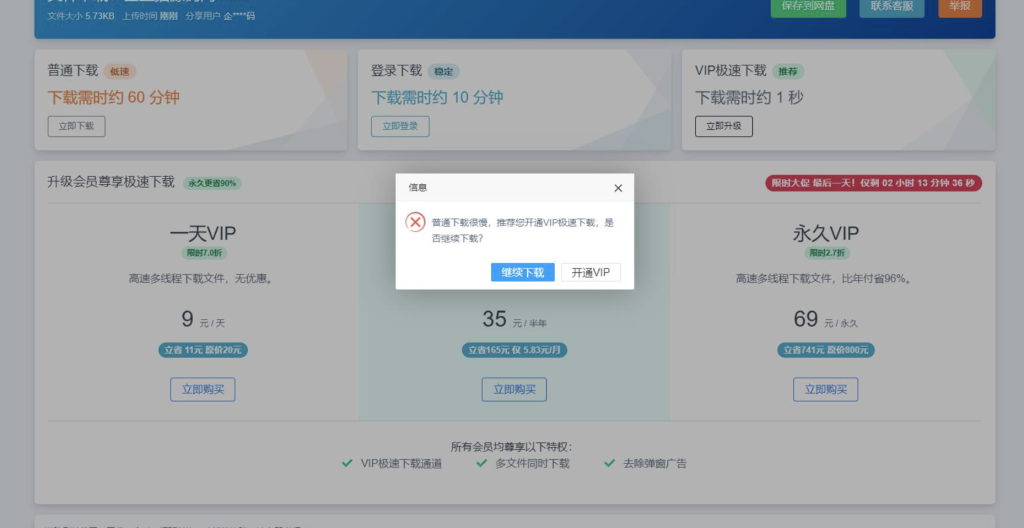Screen dimensions: 1024x528
Task: Click the 限时2.7折 badge
Action: [x=827, y=253]
